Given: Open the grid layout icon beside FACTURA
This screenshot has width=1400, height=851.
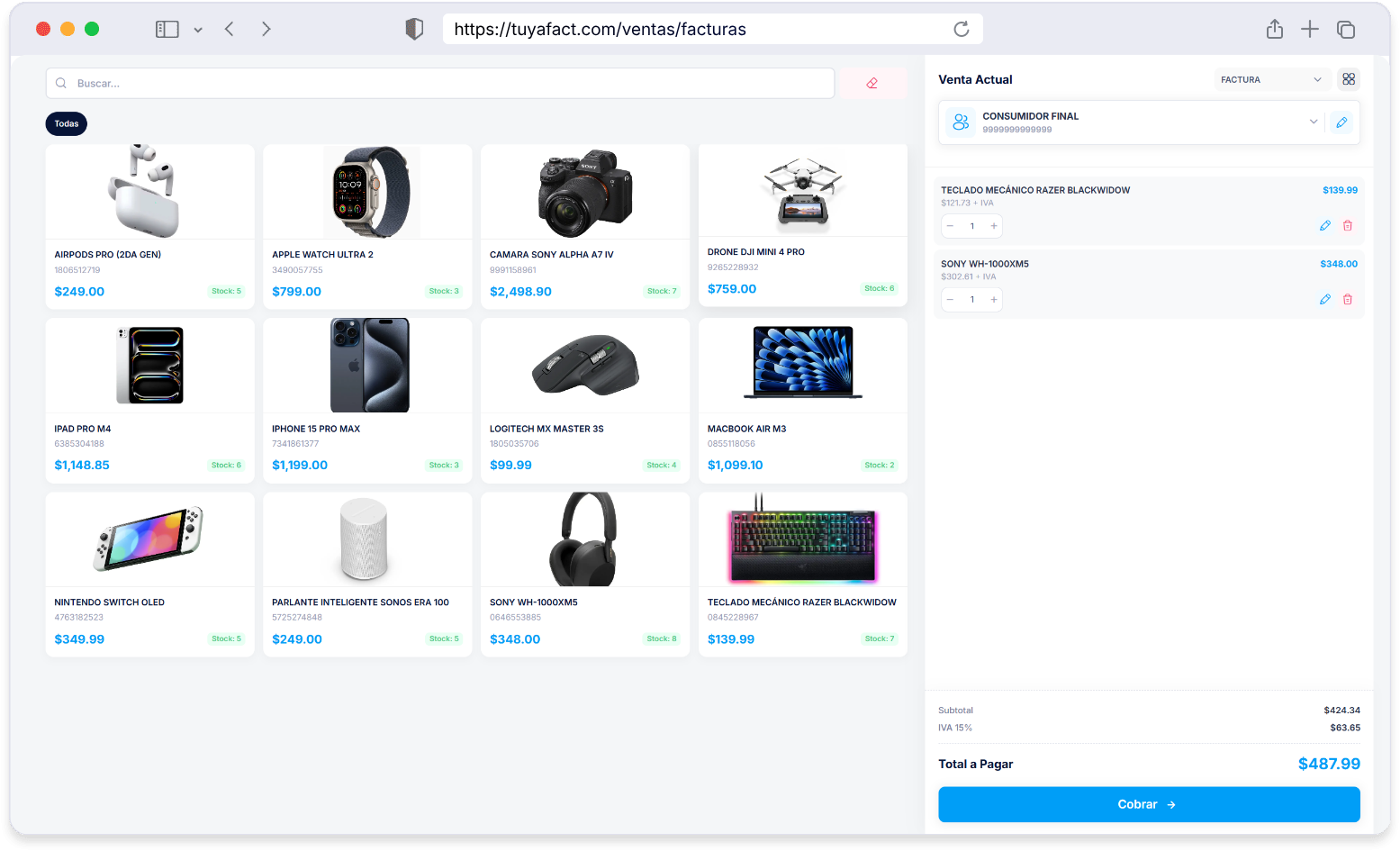Looking at the screenshot, I should pos(1348,79).
